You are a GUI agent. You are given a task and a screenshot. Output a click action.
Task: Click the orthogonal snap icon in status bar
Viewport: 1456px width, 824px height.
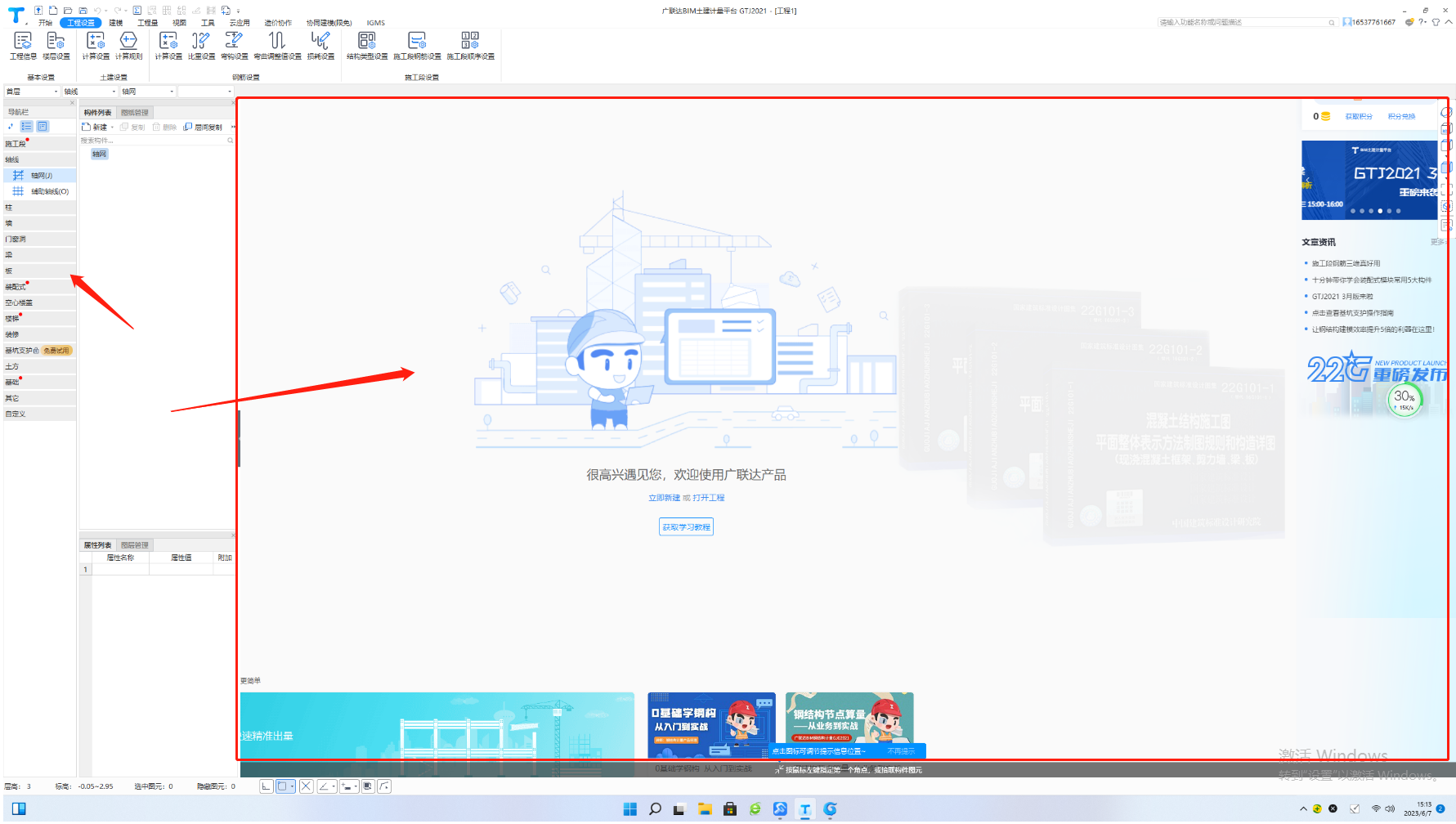(x=267, y=786)
